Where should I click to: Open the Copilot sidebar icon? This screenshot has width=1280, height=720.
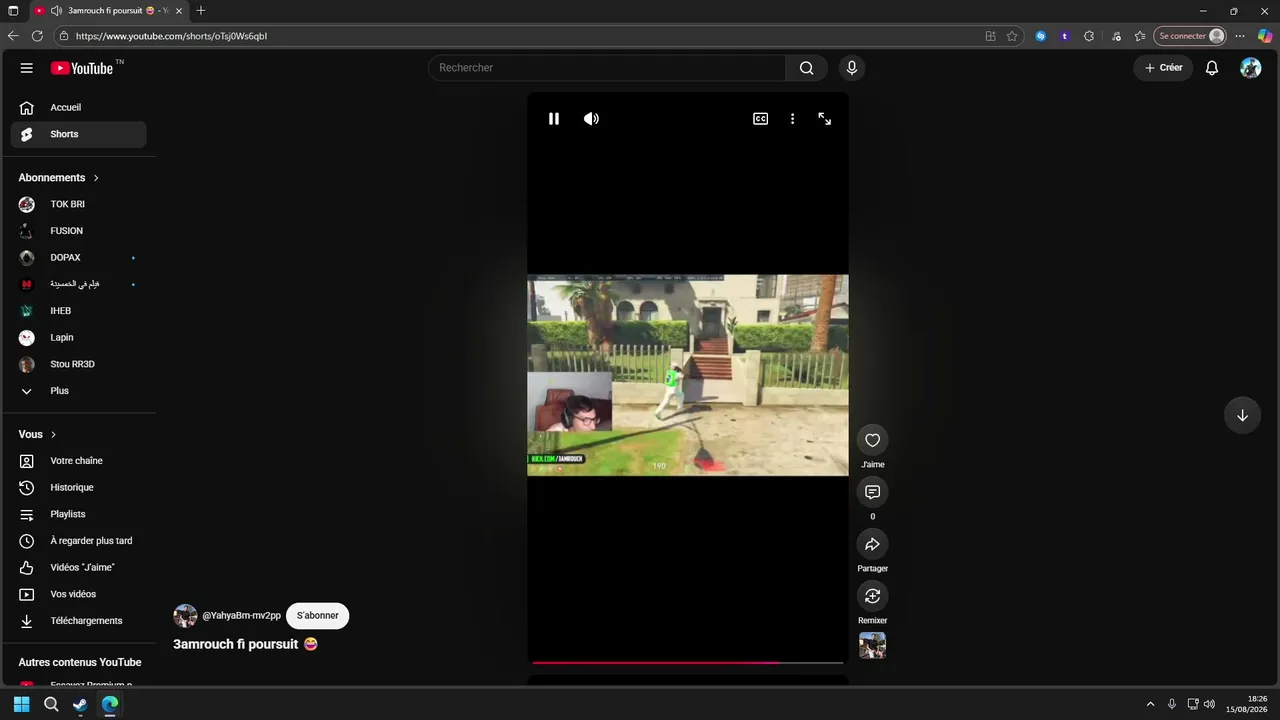click(1265, 36)
